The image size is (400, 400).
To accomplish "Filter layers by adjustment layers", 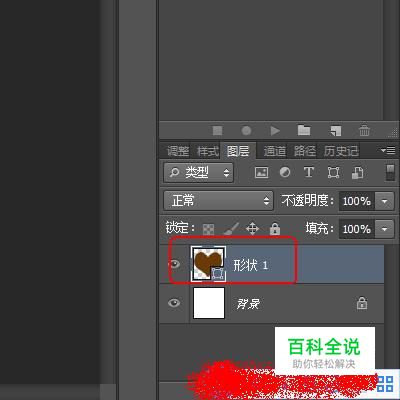I will [285, 172].
